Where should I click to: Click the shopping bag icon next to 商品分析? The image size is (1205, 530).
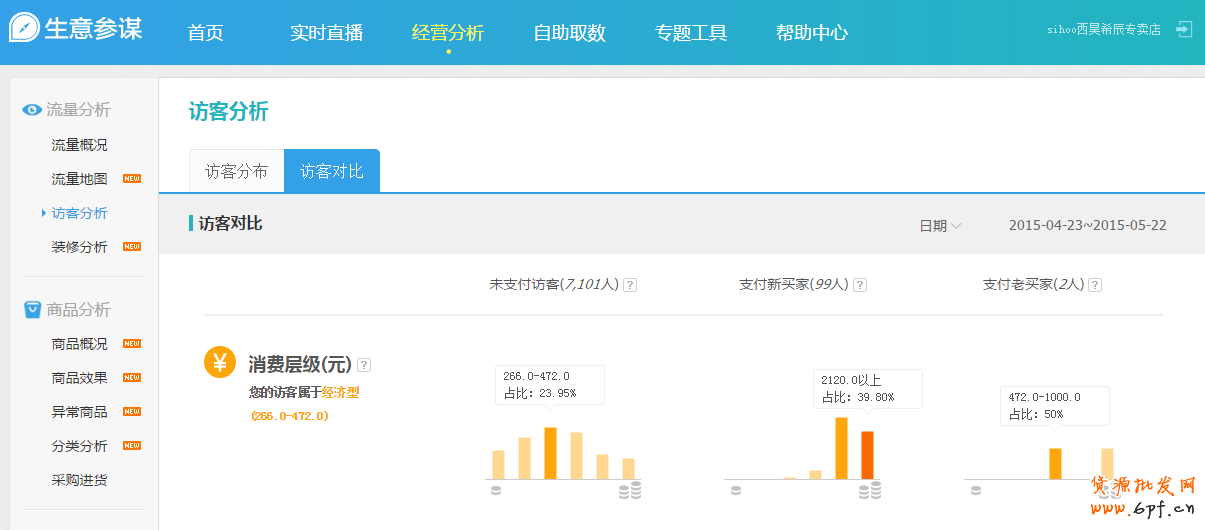coord(32,310)
